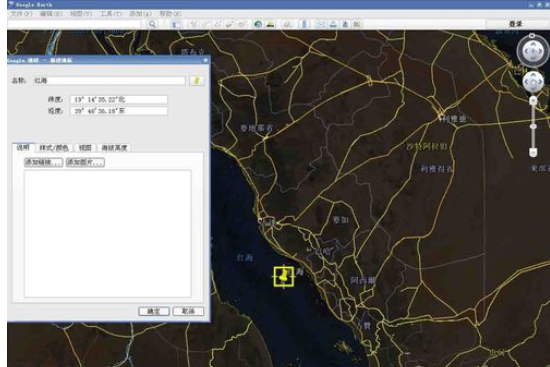Click the 添加链接 button
Image resolution: width=550 pixels, height=367 pixels.
click(43, 162)
